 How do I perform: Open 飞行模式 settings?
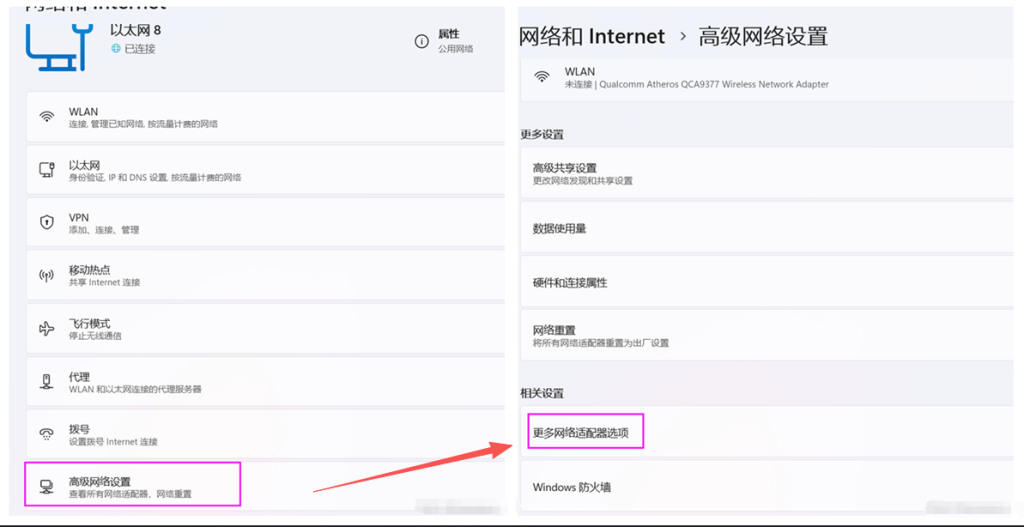tap(265, 329)
